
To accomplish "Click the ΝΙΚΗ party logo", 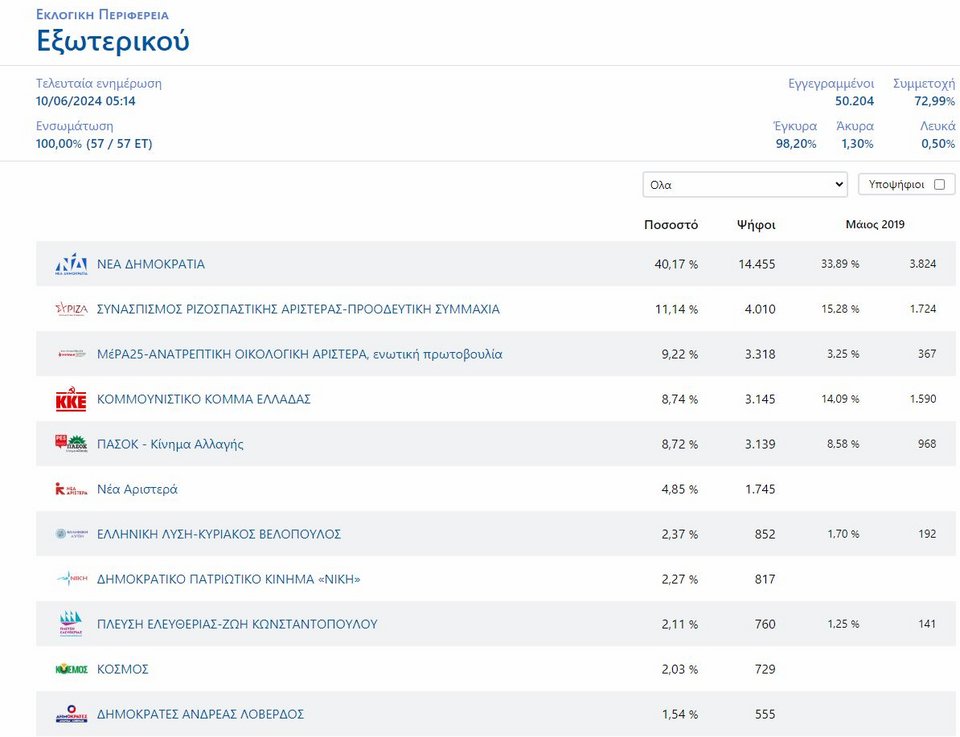I will 71,578.
